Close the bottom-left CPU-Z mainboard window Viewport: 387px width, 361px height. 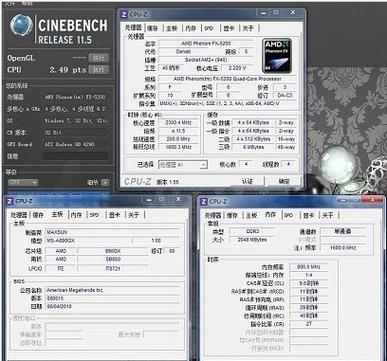pyautogui.click(x=178, y=199)
